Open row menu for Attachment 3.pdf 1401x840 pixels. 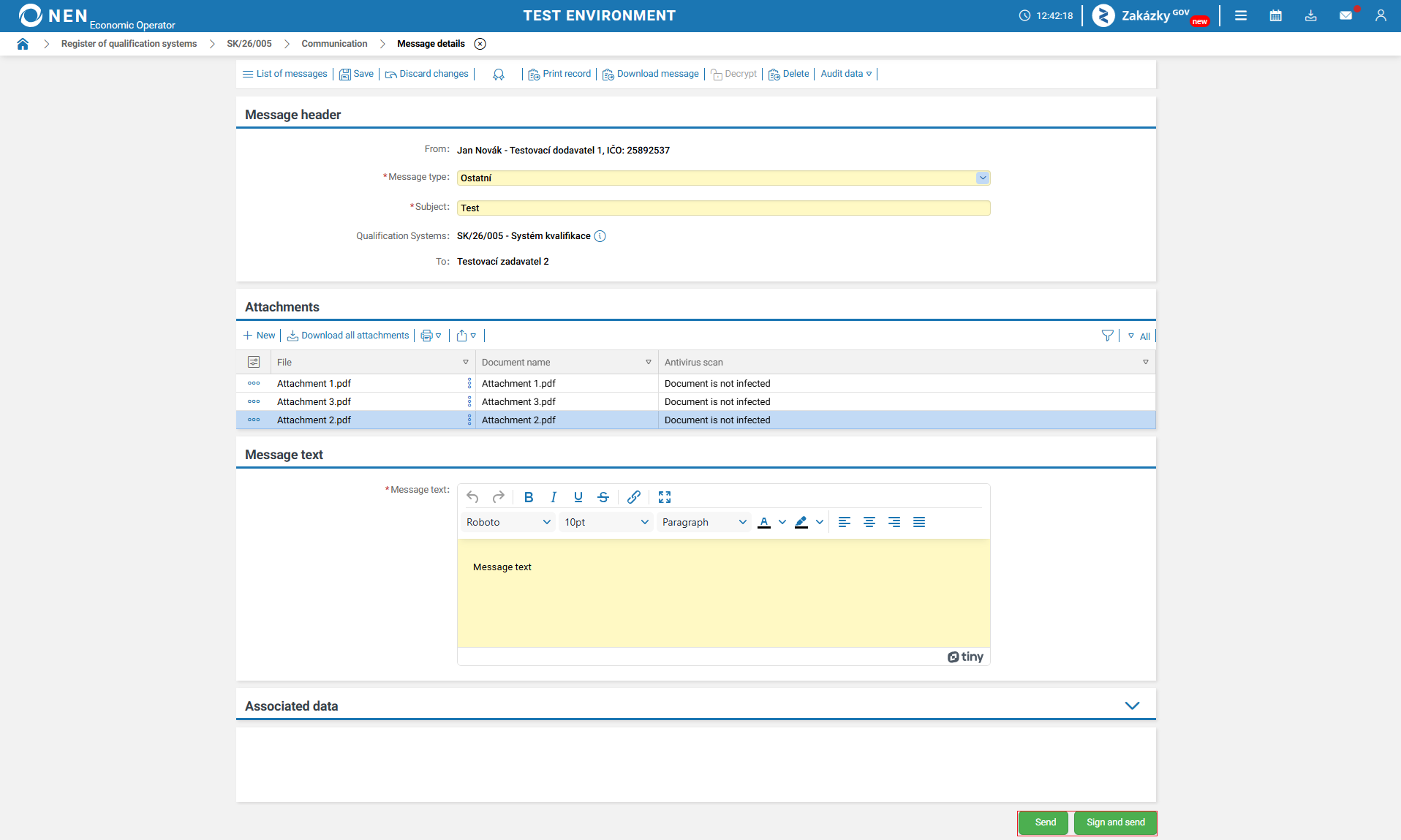[x=254, y=401]
